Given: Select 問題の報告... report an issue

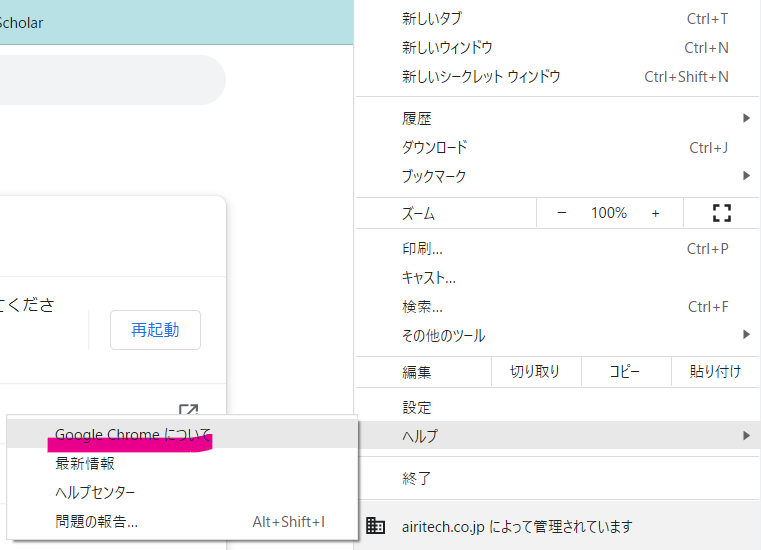Looking at the screenshot, I should (182, 521).
